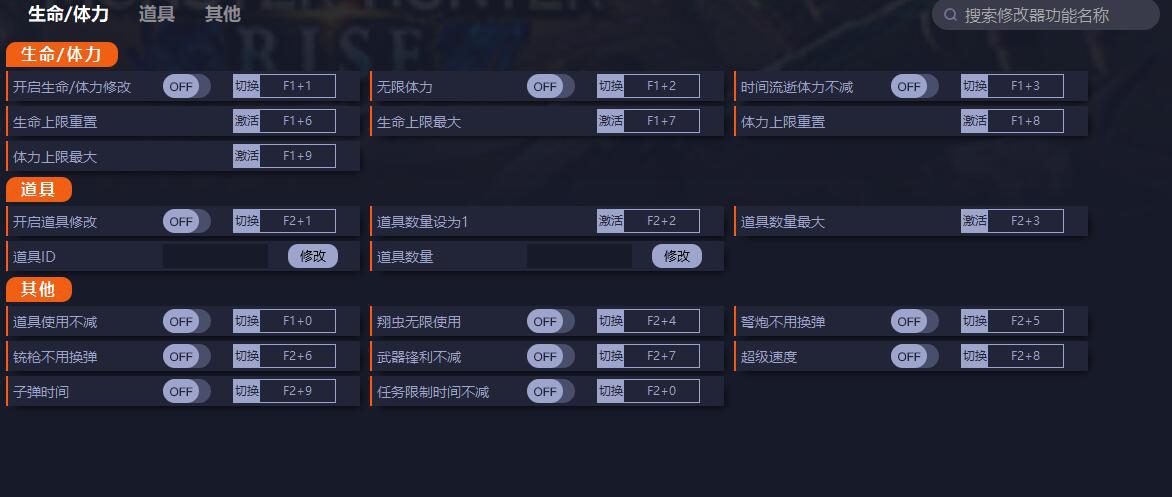Turn on 时间流逝体力不减 switch
The image size is (1172, 497).
pos(914,87)
